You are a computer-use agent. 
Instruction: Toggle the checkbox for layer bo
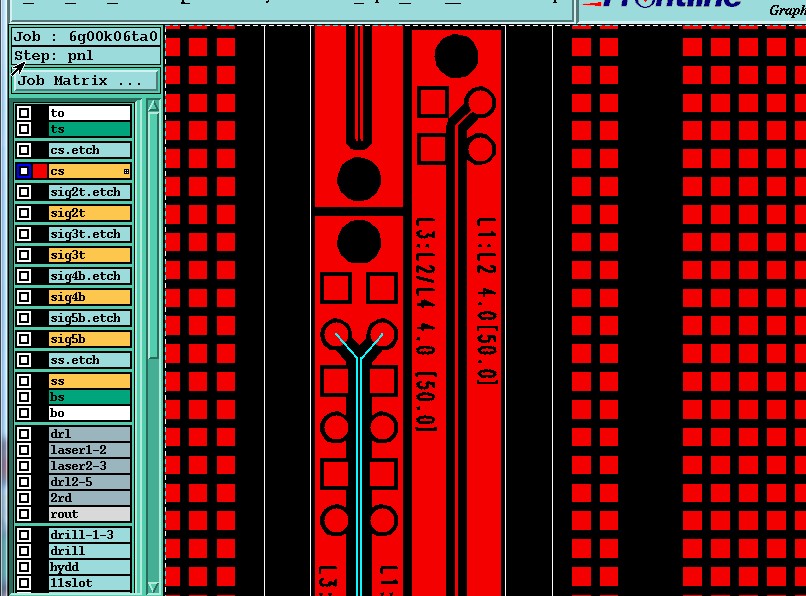point(24,413)
